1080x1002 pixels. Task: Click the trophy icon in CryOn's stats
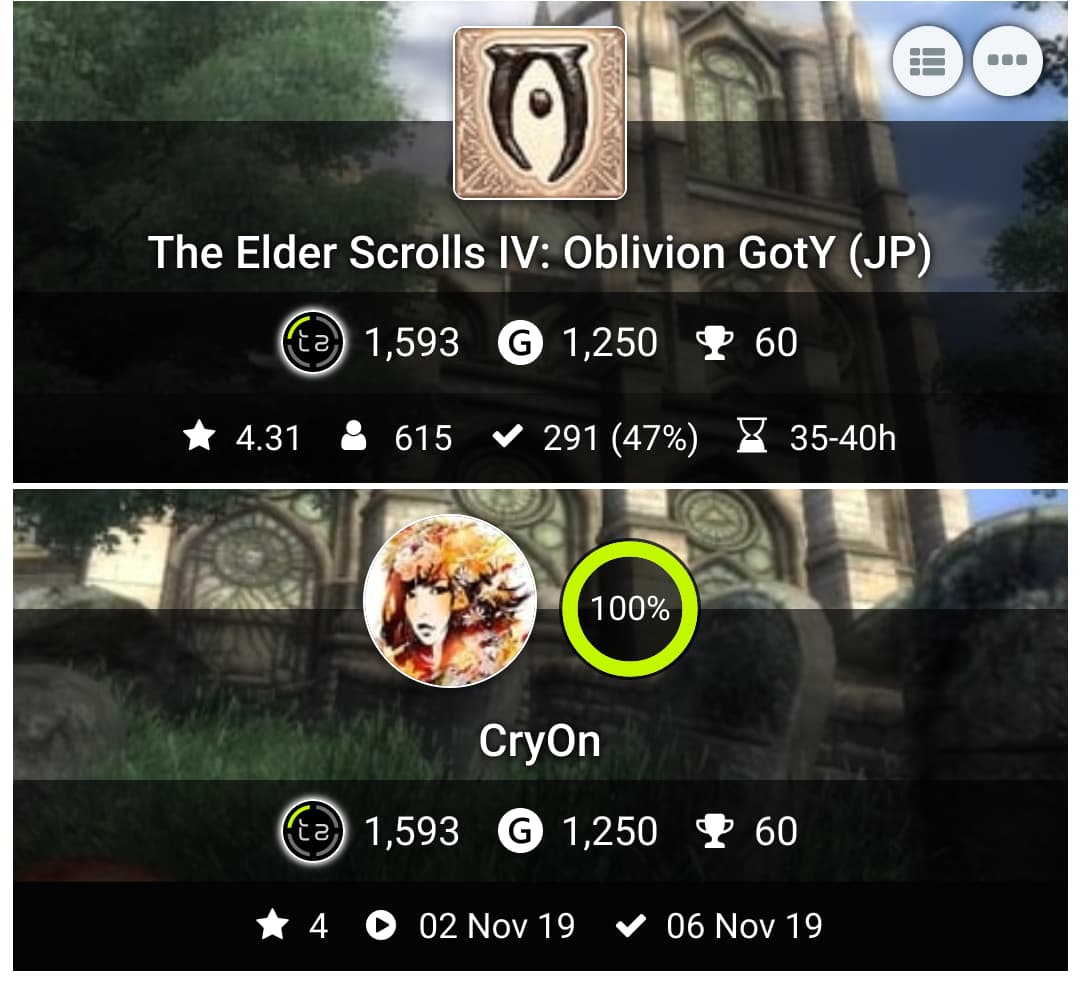(x=714, y=831)
